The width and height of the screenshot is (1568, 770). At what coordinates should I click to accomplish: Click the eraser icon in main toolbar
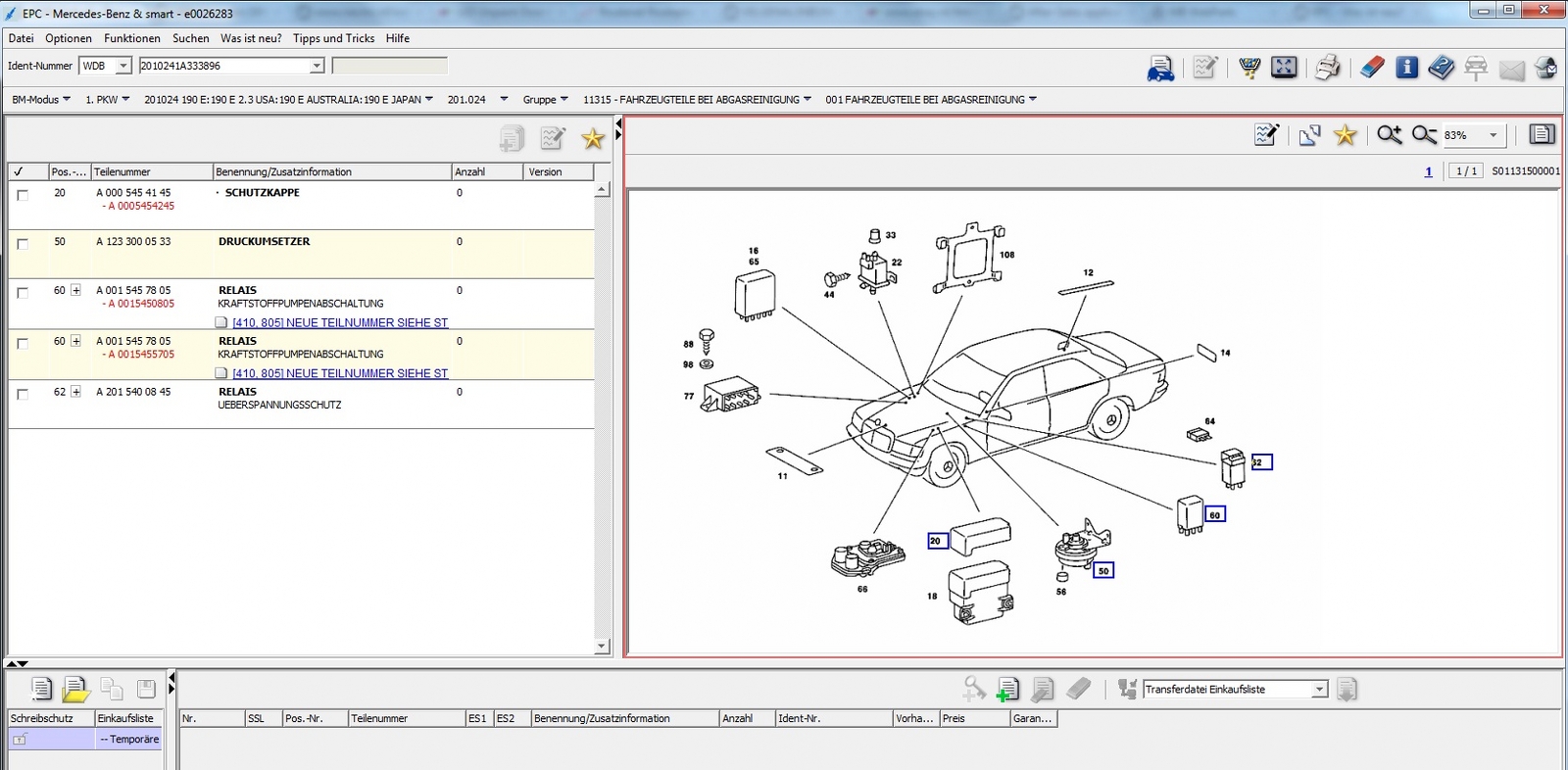(x=1372, y=68)
